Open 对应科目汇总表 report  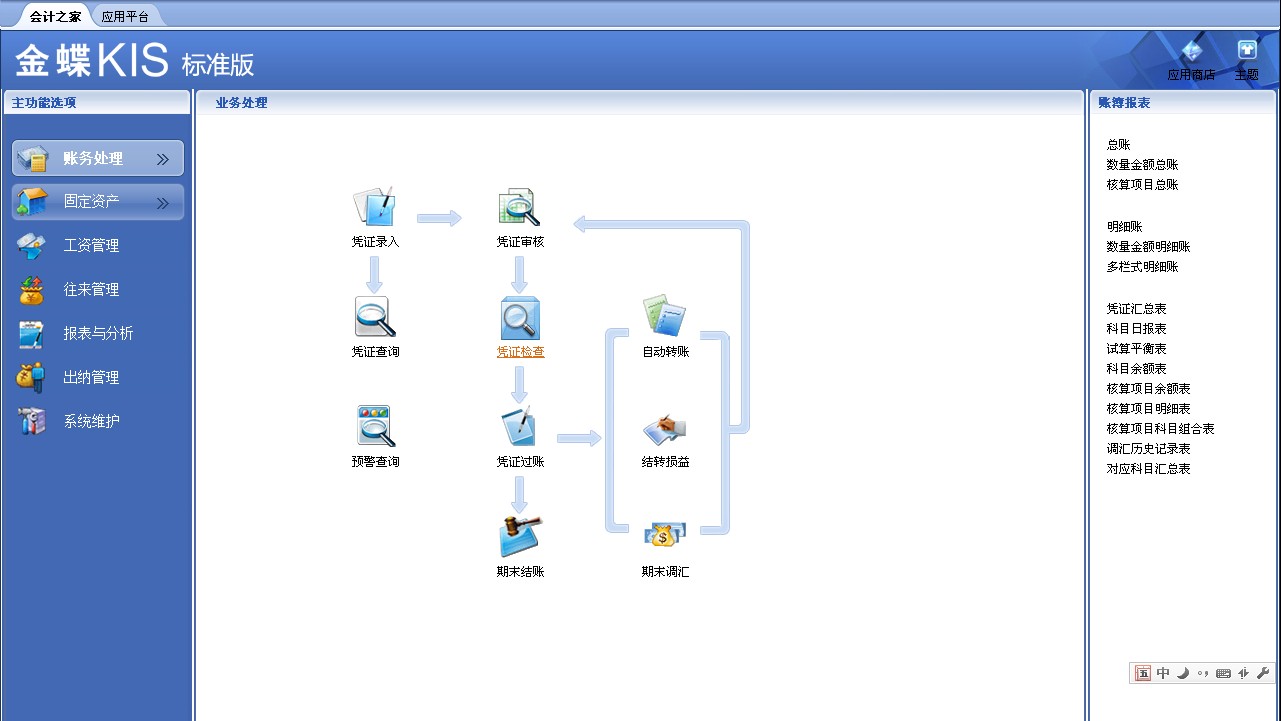[1148, 469]
